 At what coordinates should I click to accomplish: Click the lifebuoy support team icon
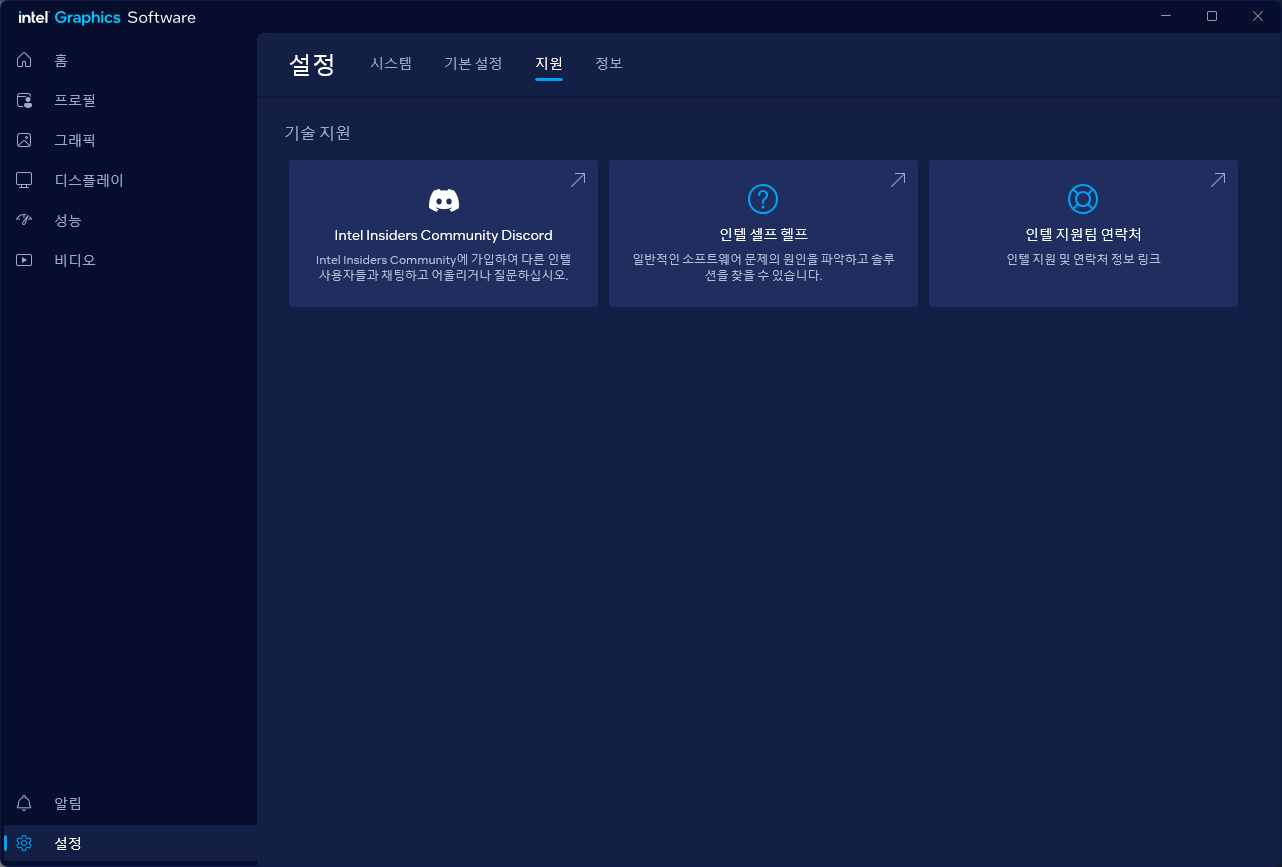pyautogui.click(x=1083, y=199)
